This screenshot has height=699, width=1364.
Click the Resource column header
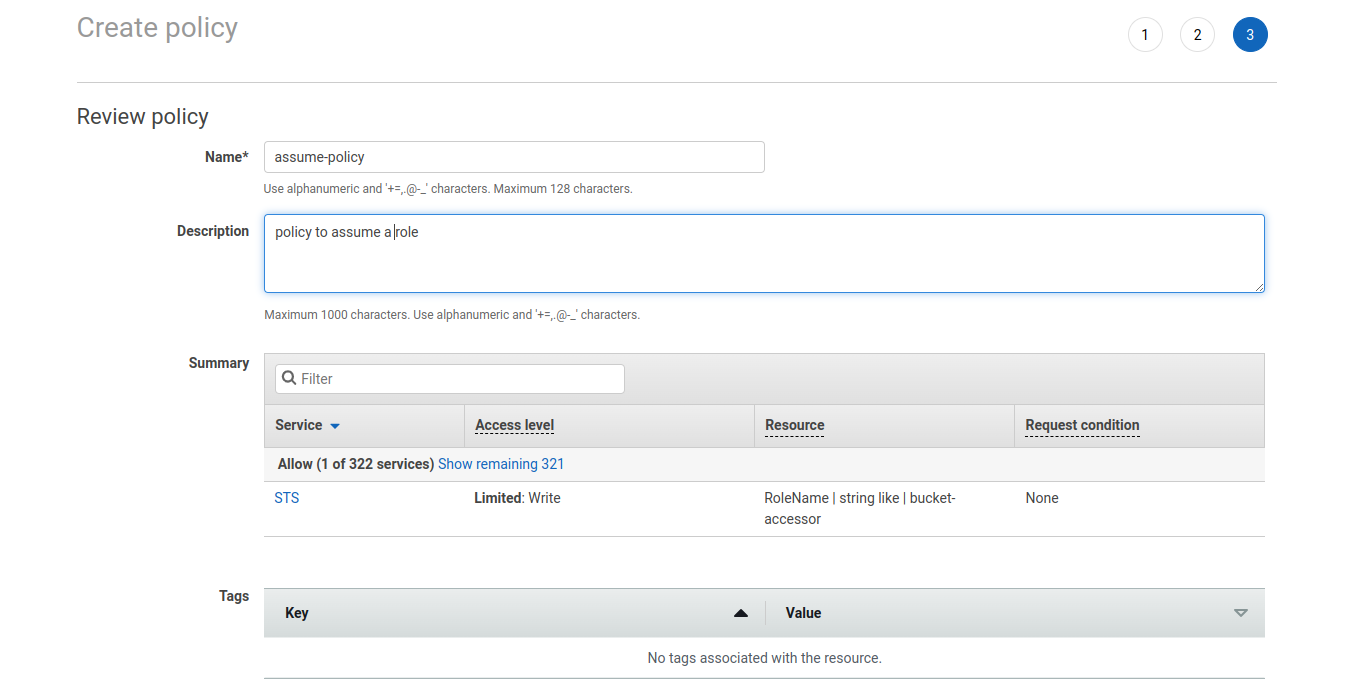click(x=794, y=425)
